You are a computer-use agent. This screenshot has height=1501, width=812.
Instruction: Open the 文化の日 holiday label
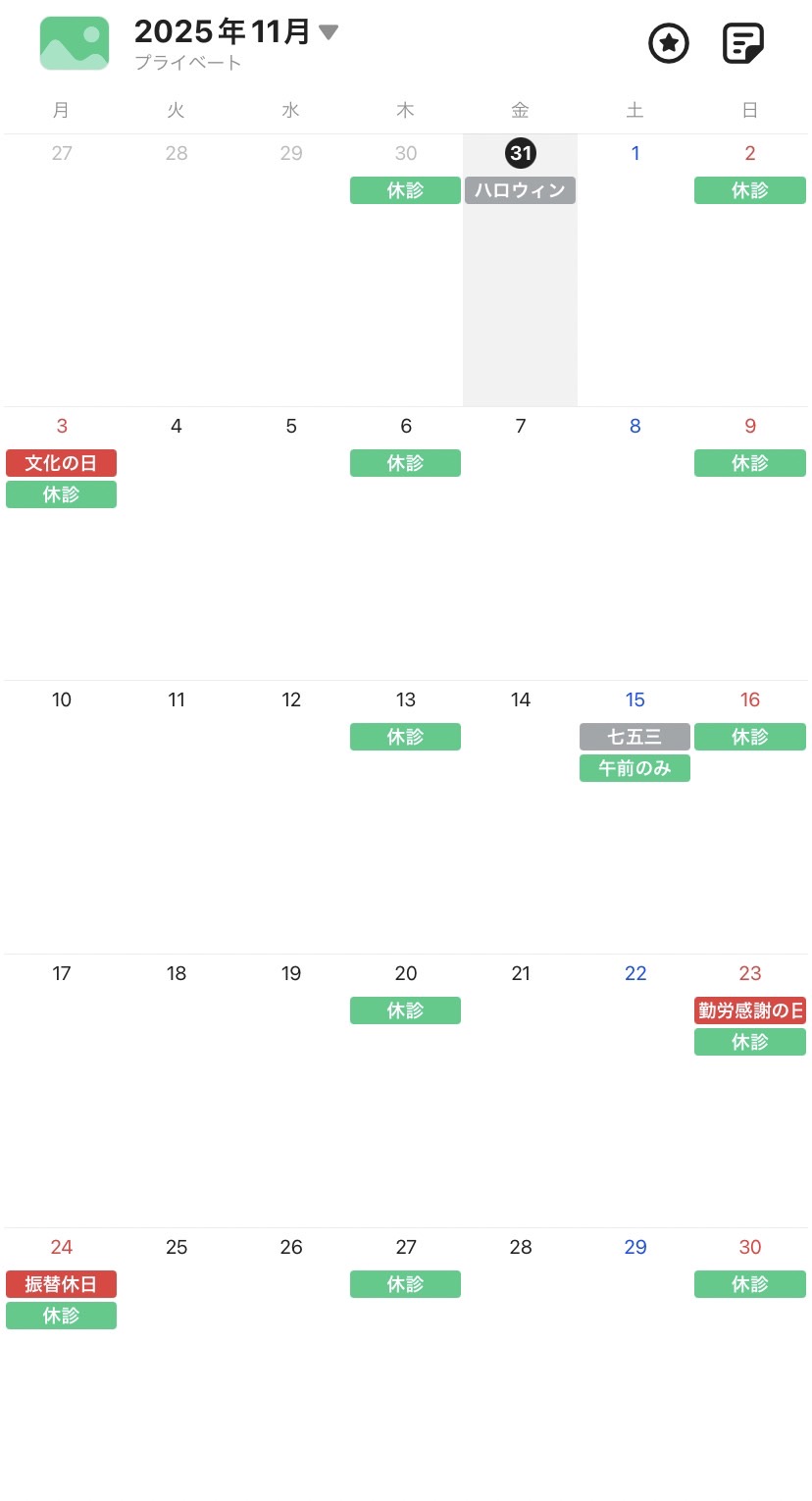(x=61, y=463)
